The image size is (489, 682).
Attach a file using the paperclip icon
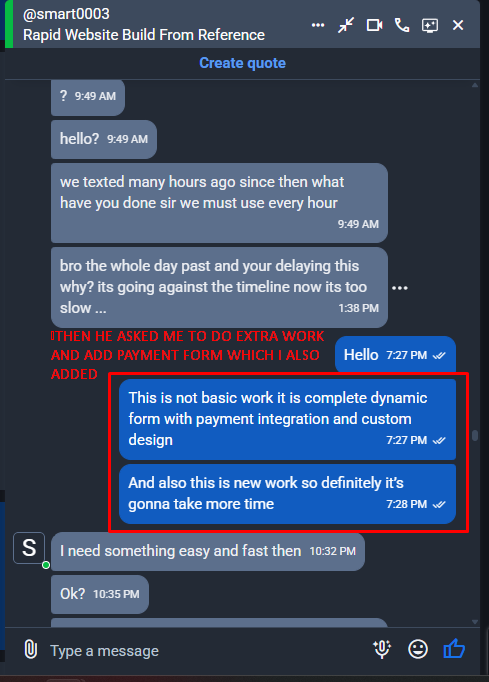(x=30, y=649)
